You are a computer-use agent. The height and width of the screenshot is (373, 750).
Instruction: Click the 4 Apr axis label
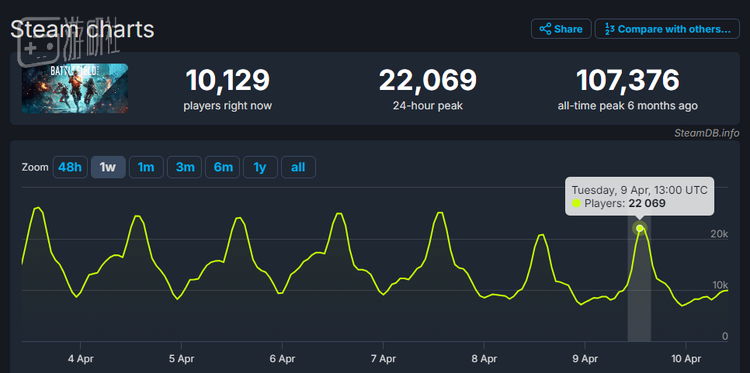pyautogui.click(x=80, y=359)
